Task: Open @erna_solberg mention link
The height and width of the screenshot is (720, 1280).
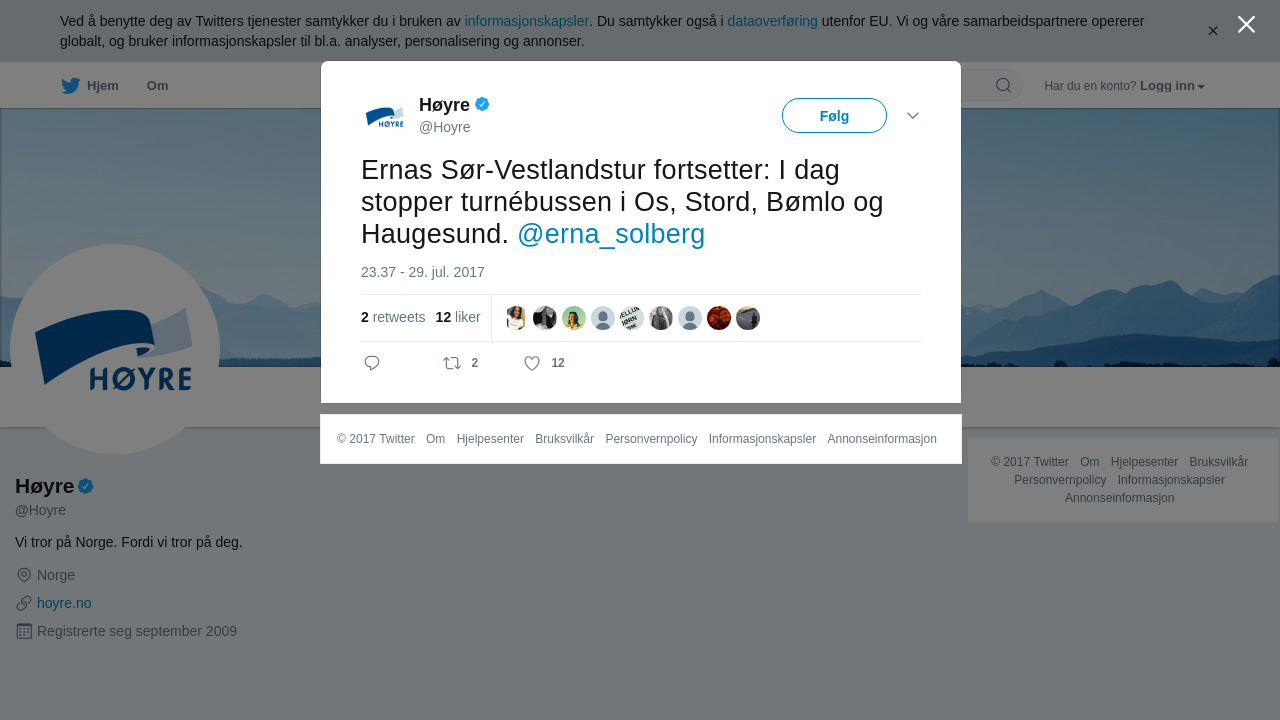Action: 611,234
